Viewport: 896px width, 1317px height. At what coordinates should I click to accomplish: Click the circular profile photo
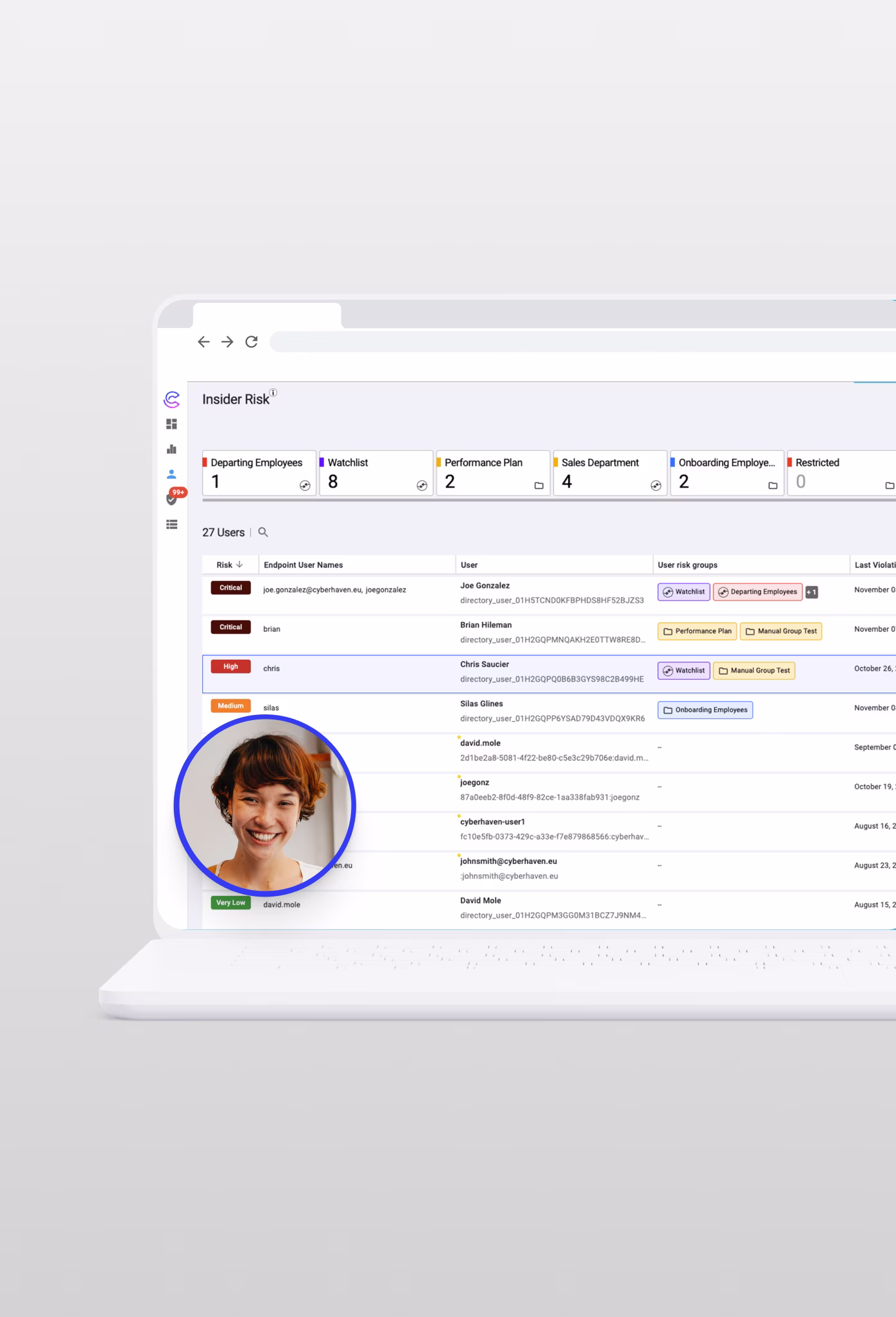click(x=264, y=805)
